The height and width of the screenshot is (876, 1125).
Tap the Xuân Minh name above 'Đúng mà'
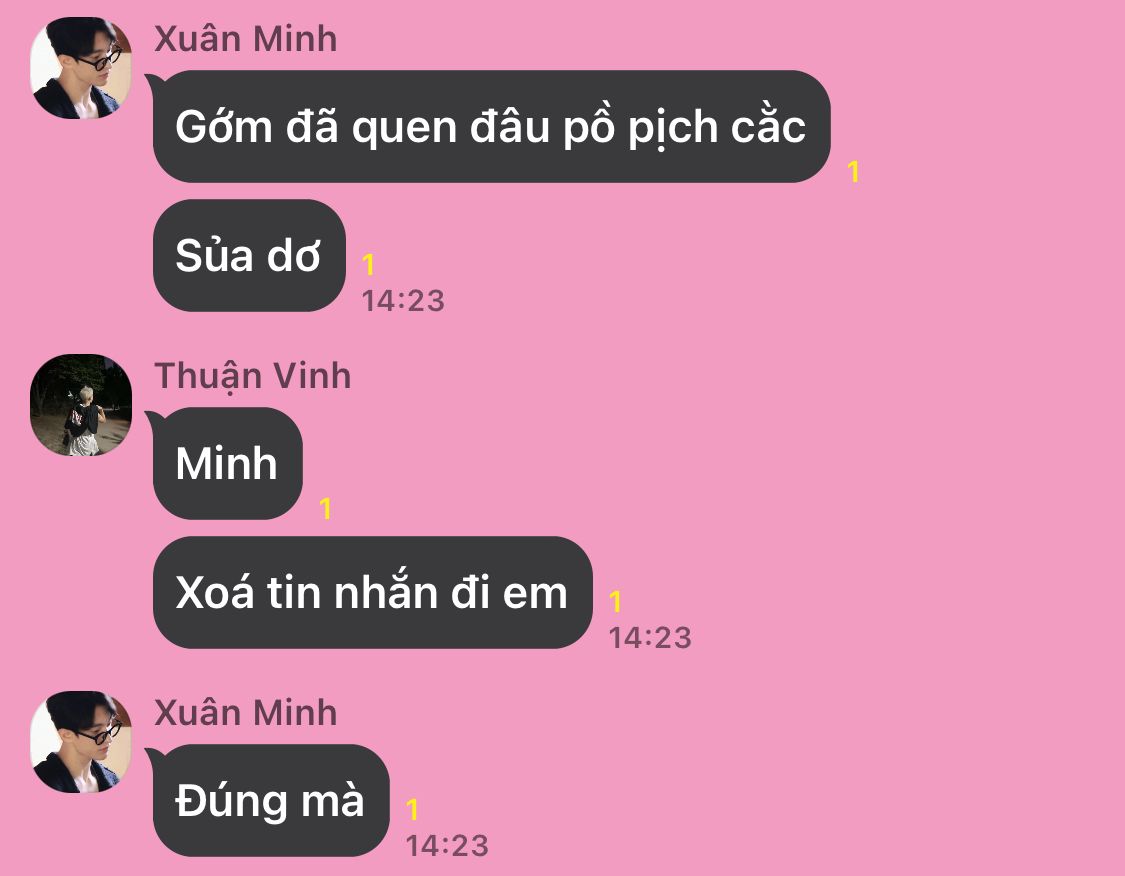245,712
